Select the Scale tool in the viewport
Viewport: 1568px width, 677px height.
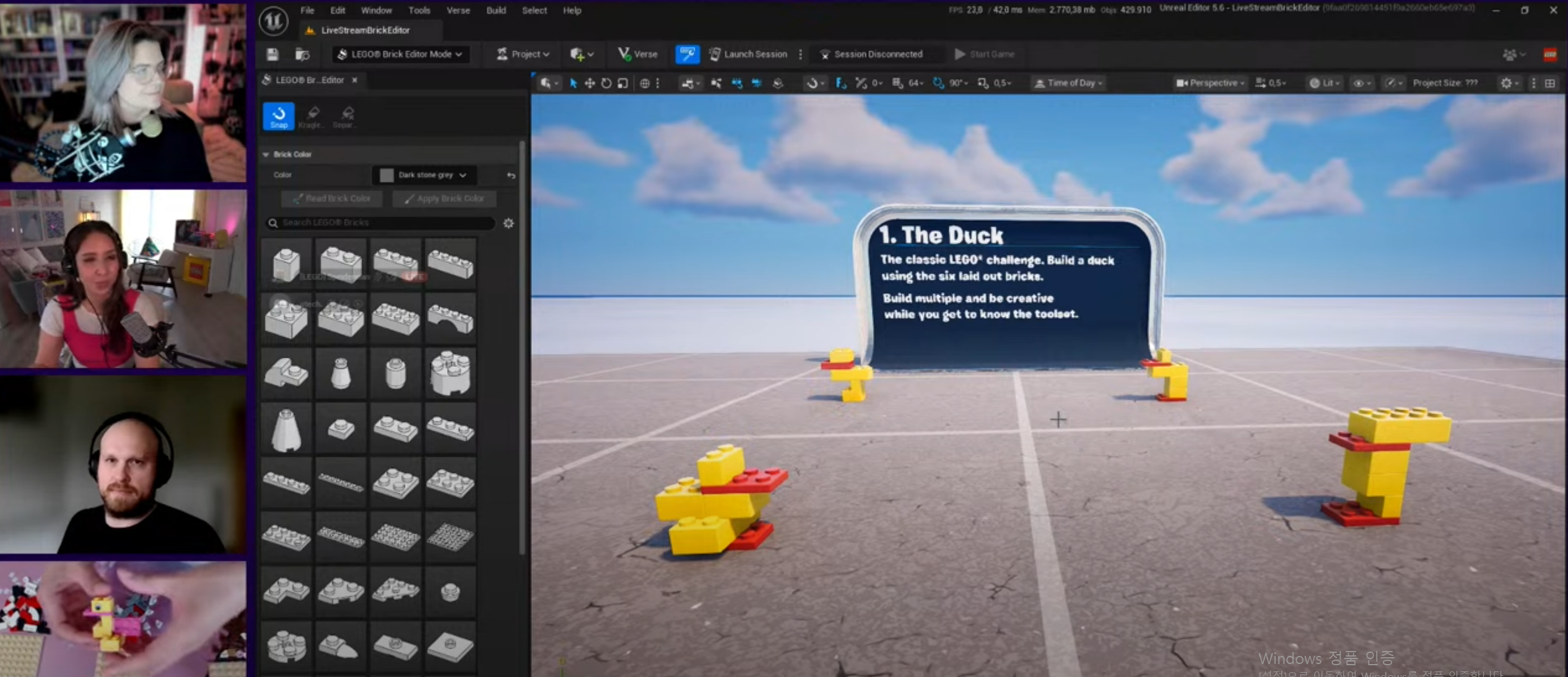pyautogui.click(x=623, y=83)
